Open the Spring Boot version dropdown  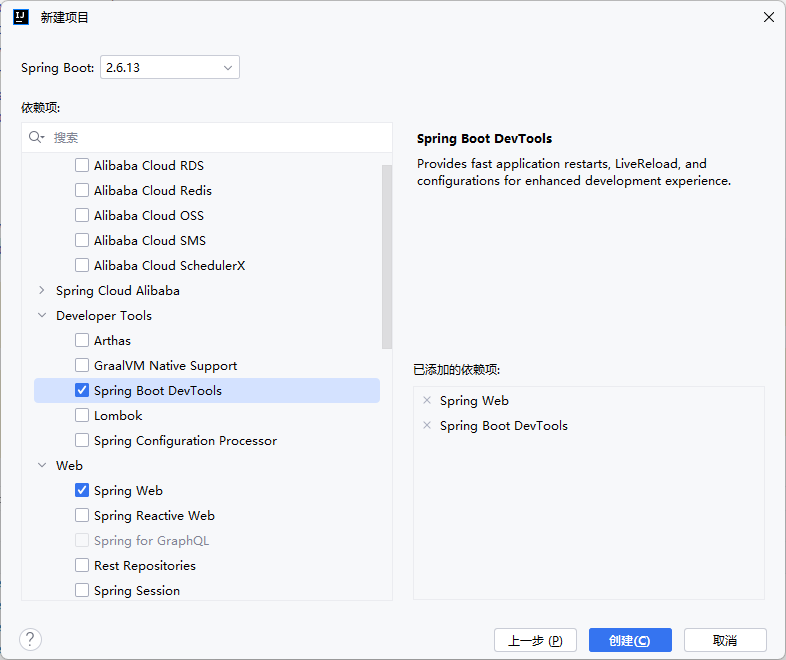(x=170, y=67)
